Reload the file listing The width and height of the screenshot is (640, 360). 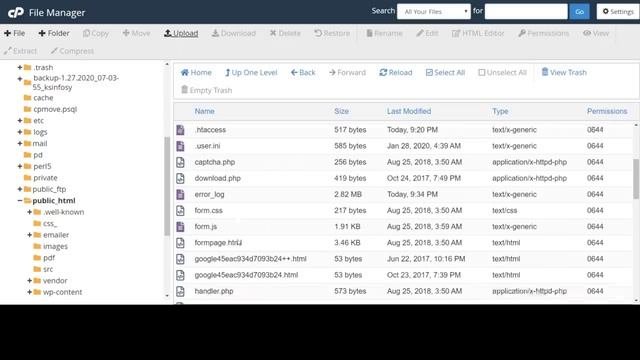[396, 73]
